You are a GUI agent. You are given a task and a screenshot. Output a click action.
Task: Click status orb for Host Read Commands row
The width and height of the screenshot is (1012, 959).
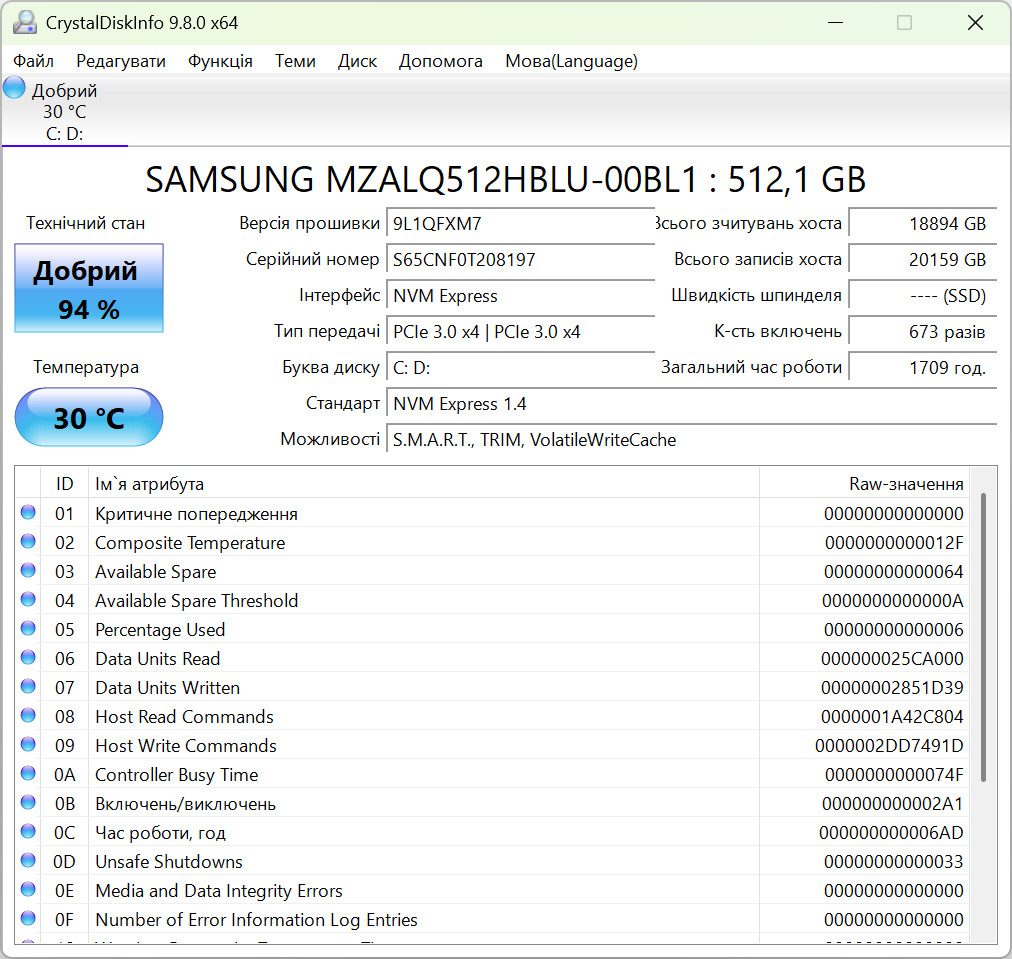(28, 716)
